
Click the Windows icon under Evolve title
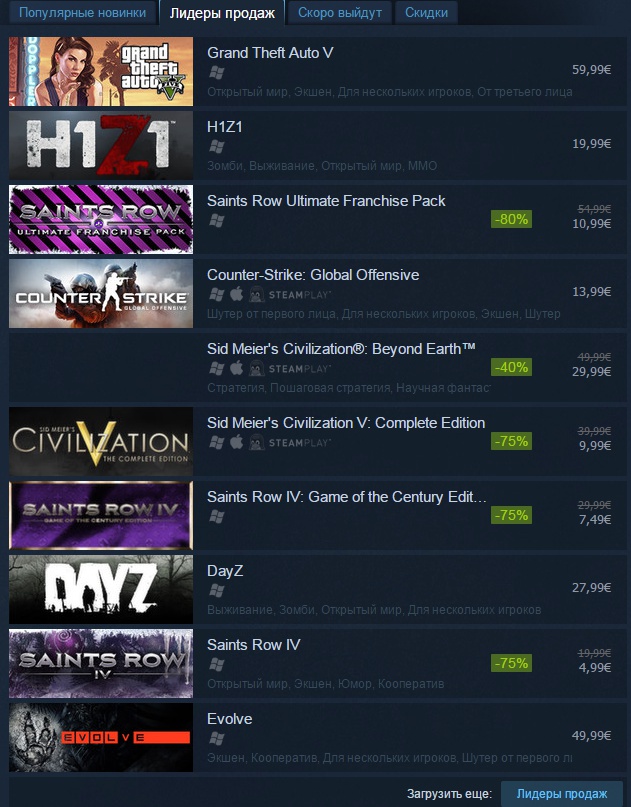[217, 739]
